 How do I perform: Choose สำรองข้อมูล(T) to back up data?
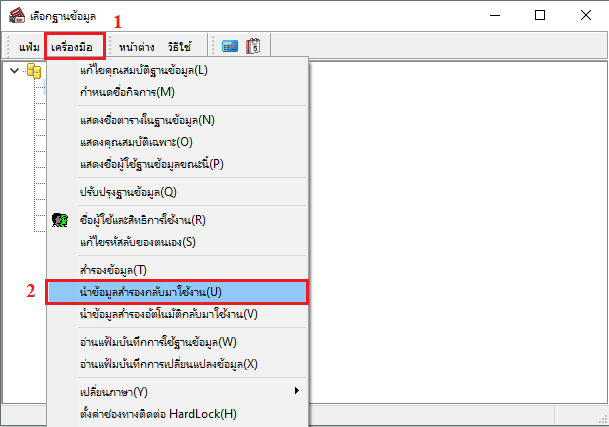pyautogui.click(x=112, y=270)
